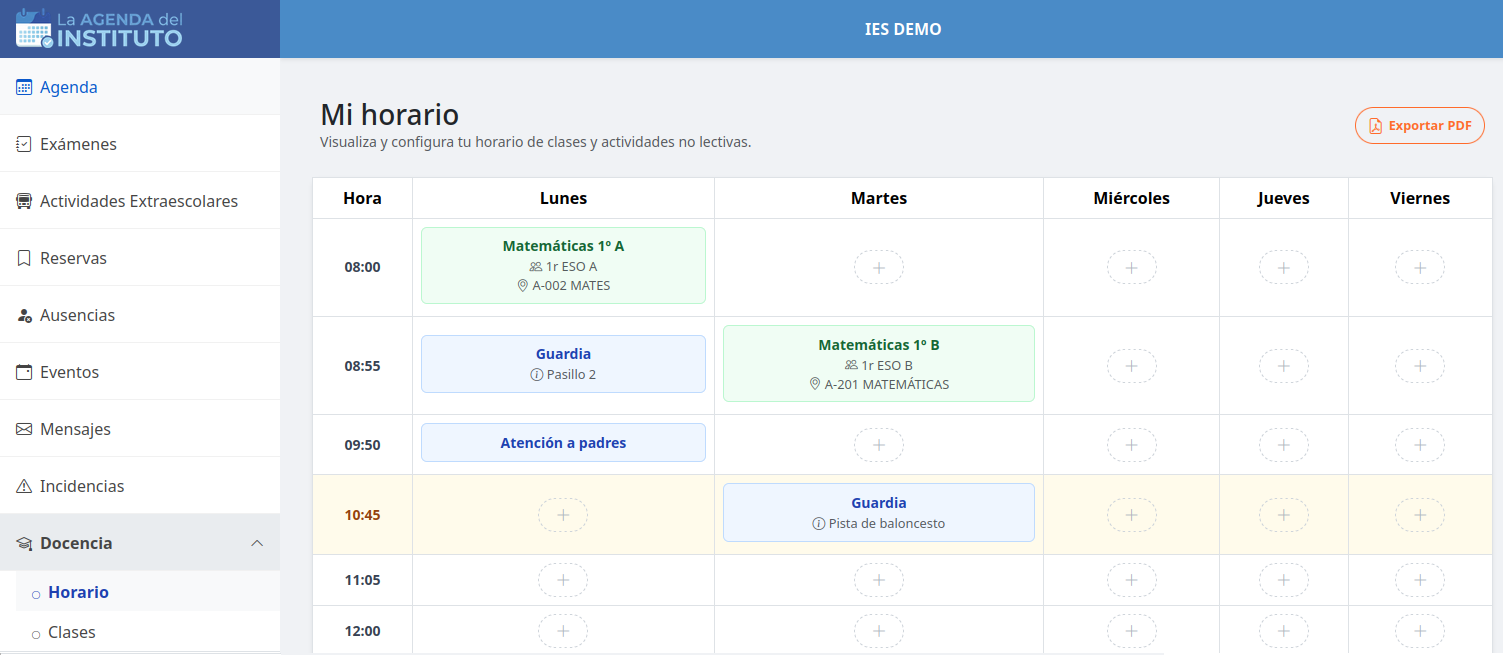Add an activity on Miércoles at 11:05

(1132, 580)
